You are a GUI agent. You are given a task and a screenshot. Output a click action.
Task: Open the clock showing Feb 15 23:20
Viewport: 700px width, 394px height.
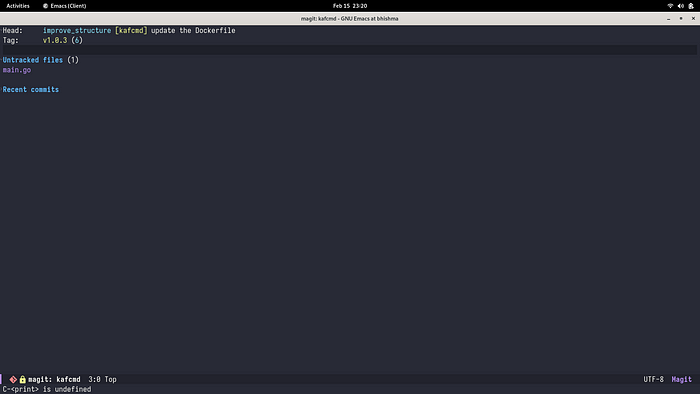(350, 6)
